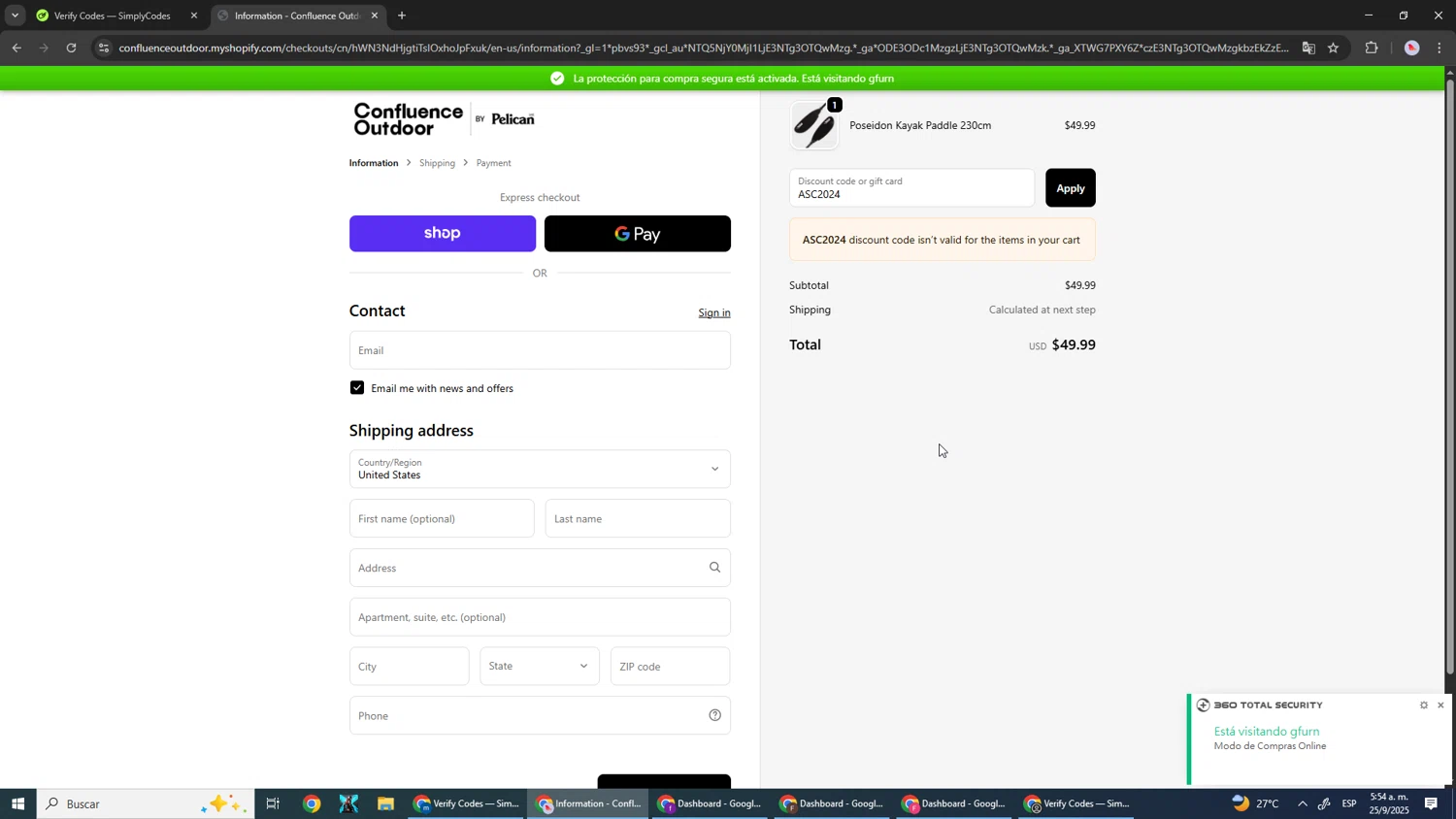The width and height of the screenshot is (1456, 819).
Task: Click the City input field
Action: tap(409, 668)
